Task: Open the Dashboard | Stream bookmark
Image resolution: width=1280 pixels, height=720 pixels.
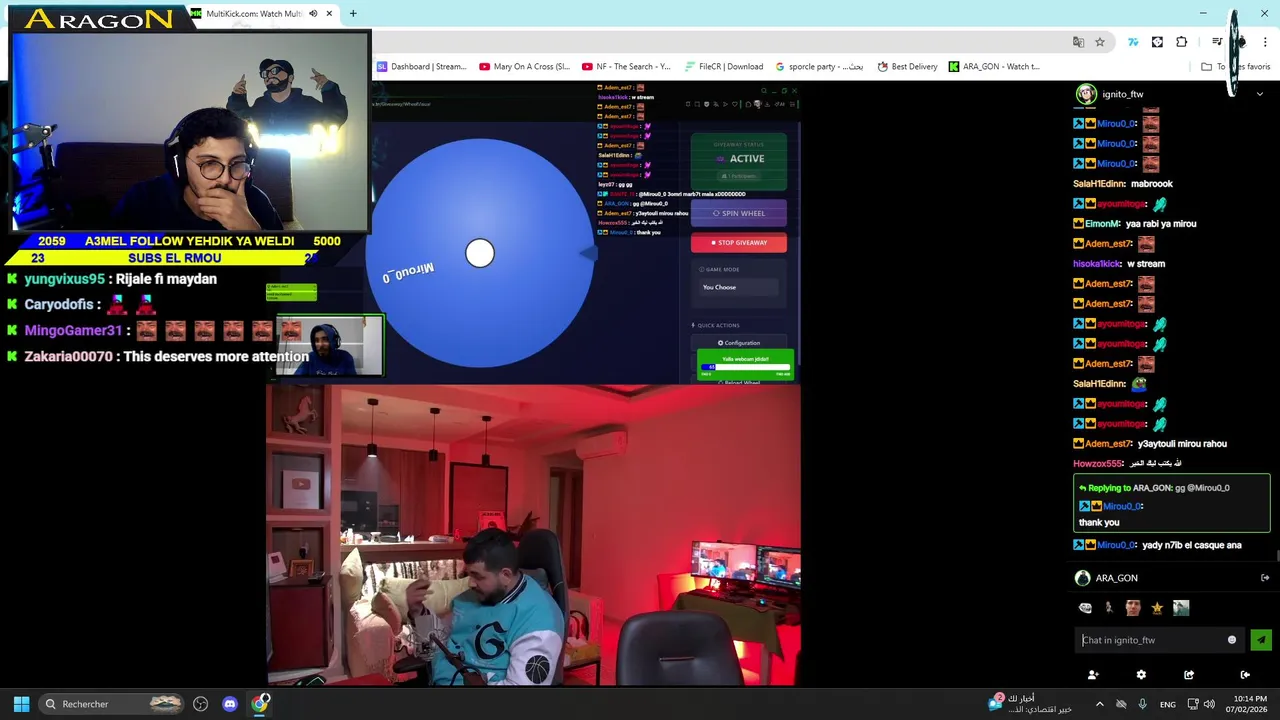Action: (421, 67)
